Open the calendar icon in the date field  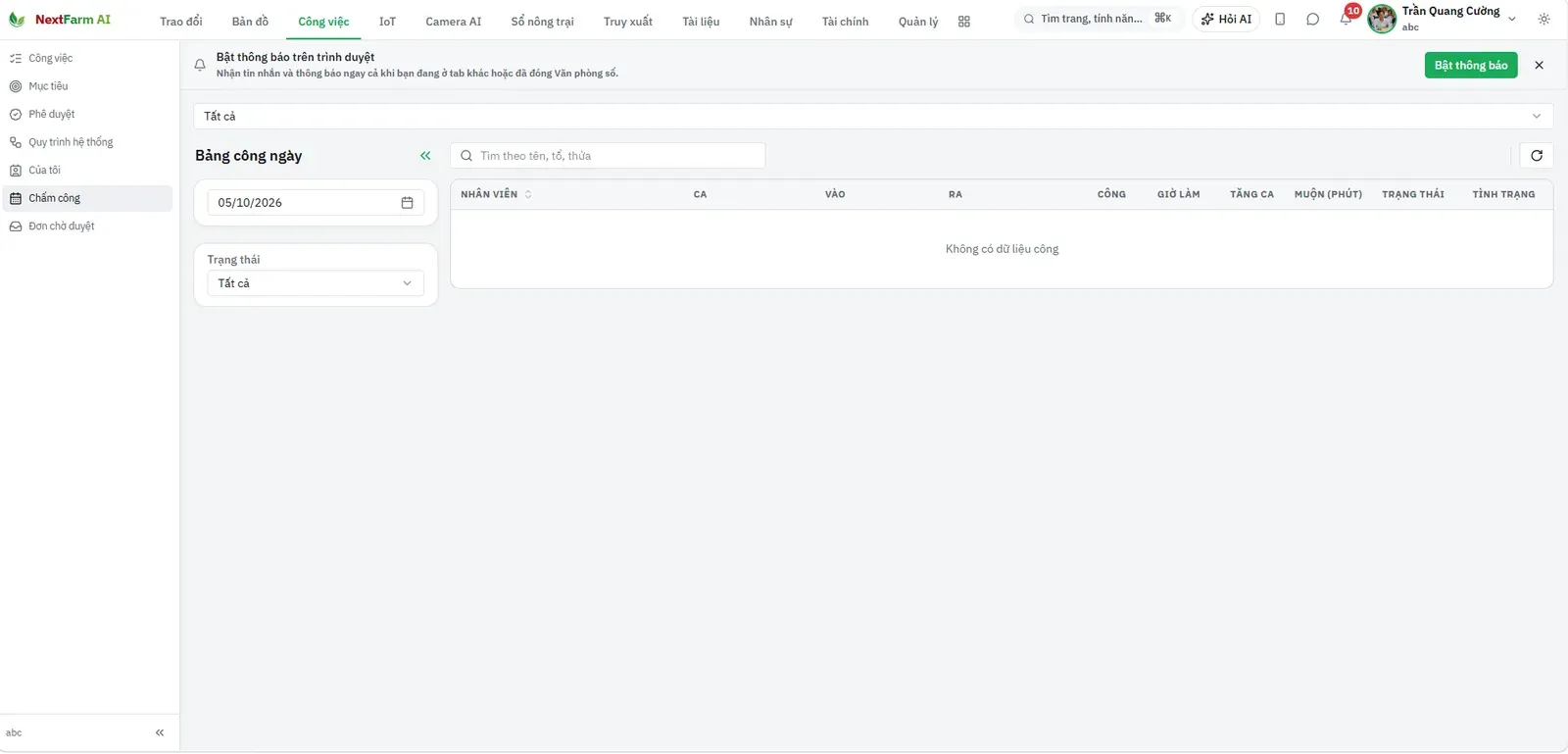pos(407,203)
